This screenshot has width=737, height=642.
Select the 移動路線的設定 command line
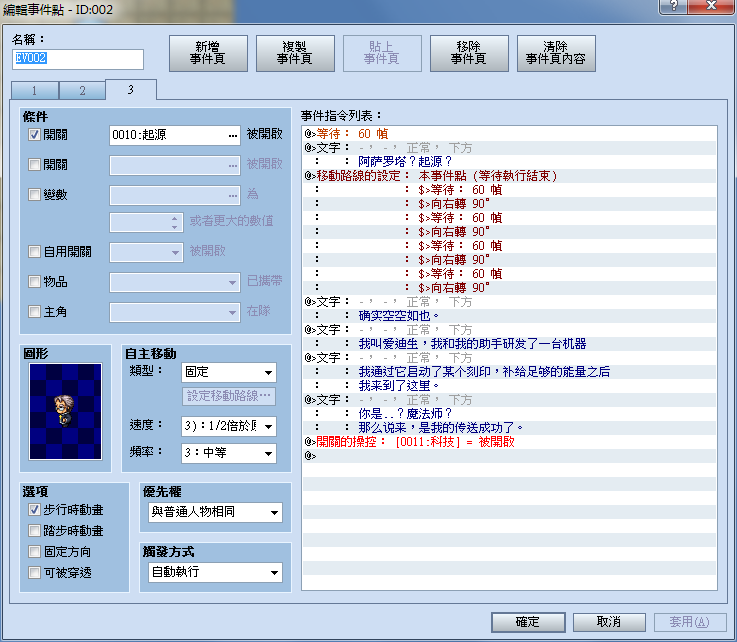(510, 176)
